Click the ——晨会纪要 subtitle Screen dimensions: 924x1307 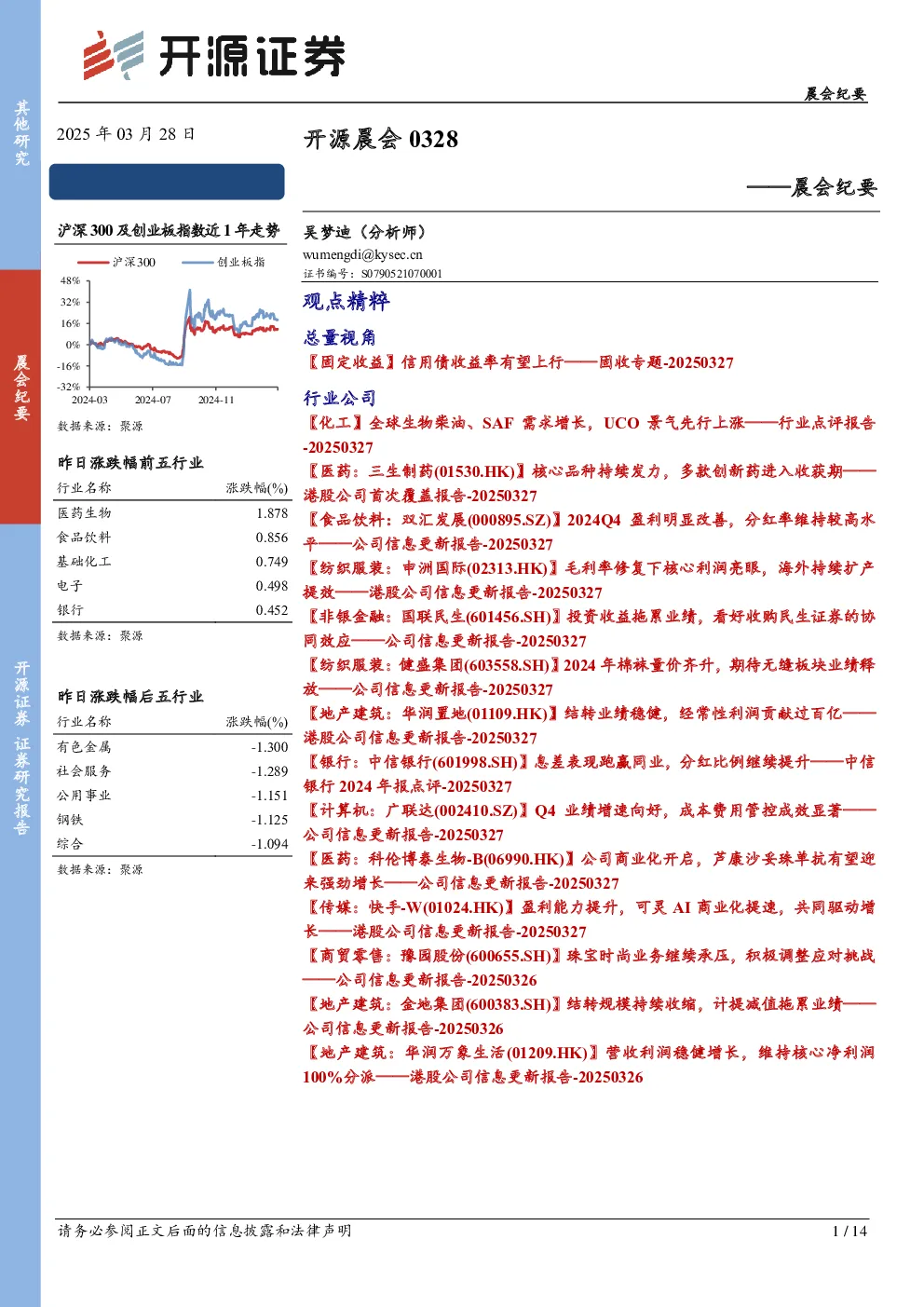(x=811, y=187)
